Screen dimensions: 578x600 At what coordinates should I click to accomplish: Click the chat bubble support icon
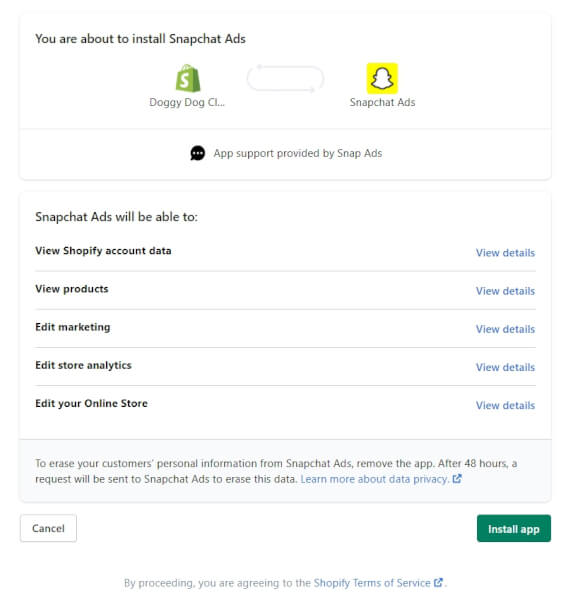coord(198,153)
